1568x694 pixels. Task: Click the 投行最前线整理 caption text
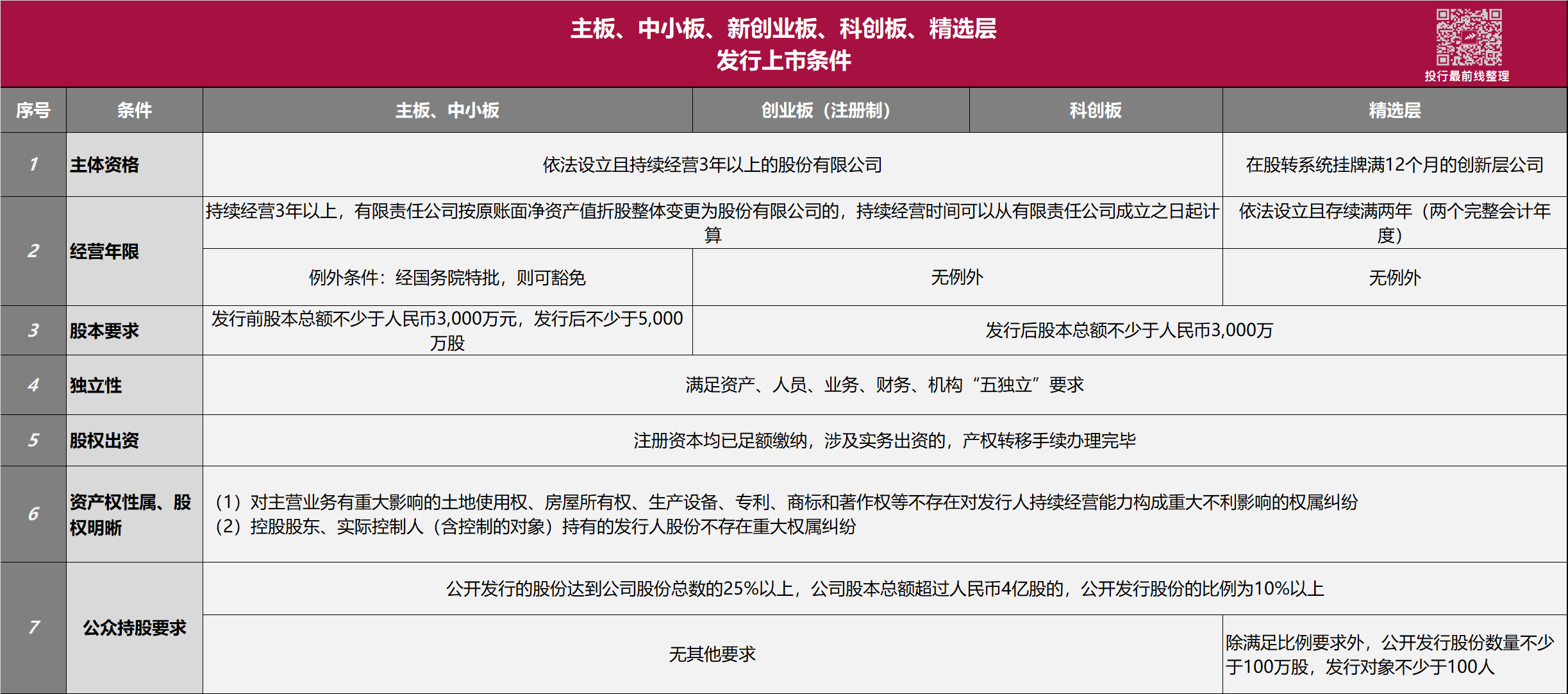(1467, 76)
